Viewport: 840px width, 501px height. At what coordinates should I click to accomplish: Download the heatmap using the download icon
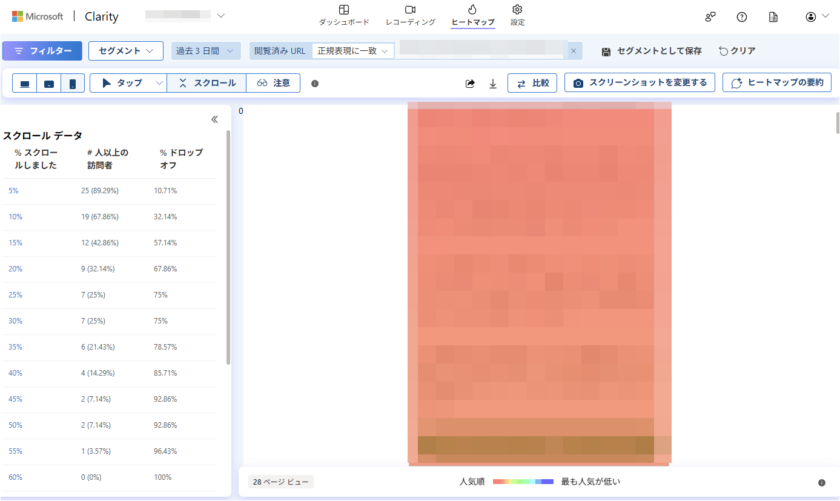coord(492,84)
